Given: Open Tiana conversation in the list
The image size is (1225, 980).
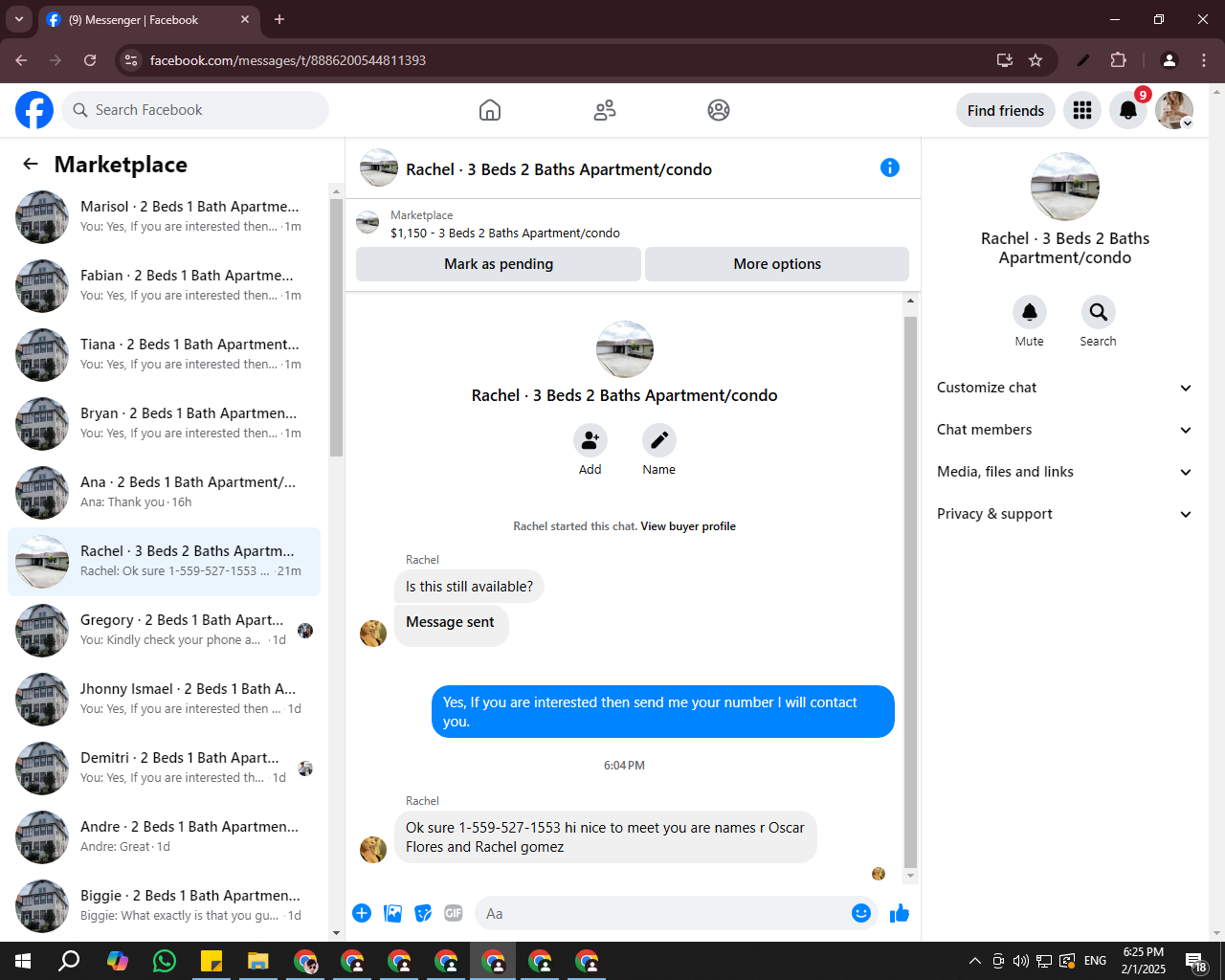Looking at the screenshot, I should [x=165, y=354].
